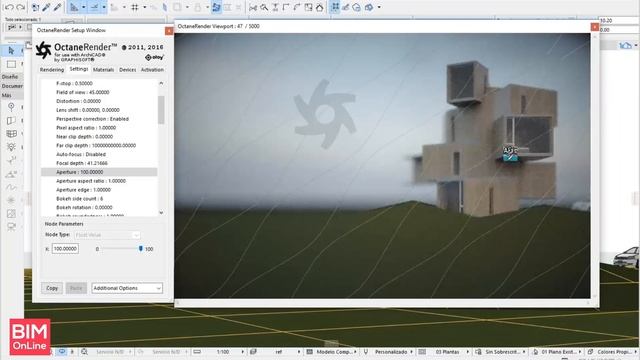Close the OctaneRender Viewport window
Viewport: 640px width, 360px height.
595,27
